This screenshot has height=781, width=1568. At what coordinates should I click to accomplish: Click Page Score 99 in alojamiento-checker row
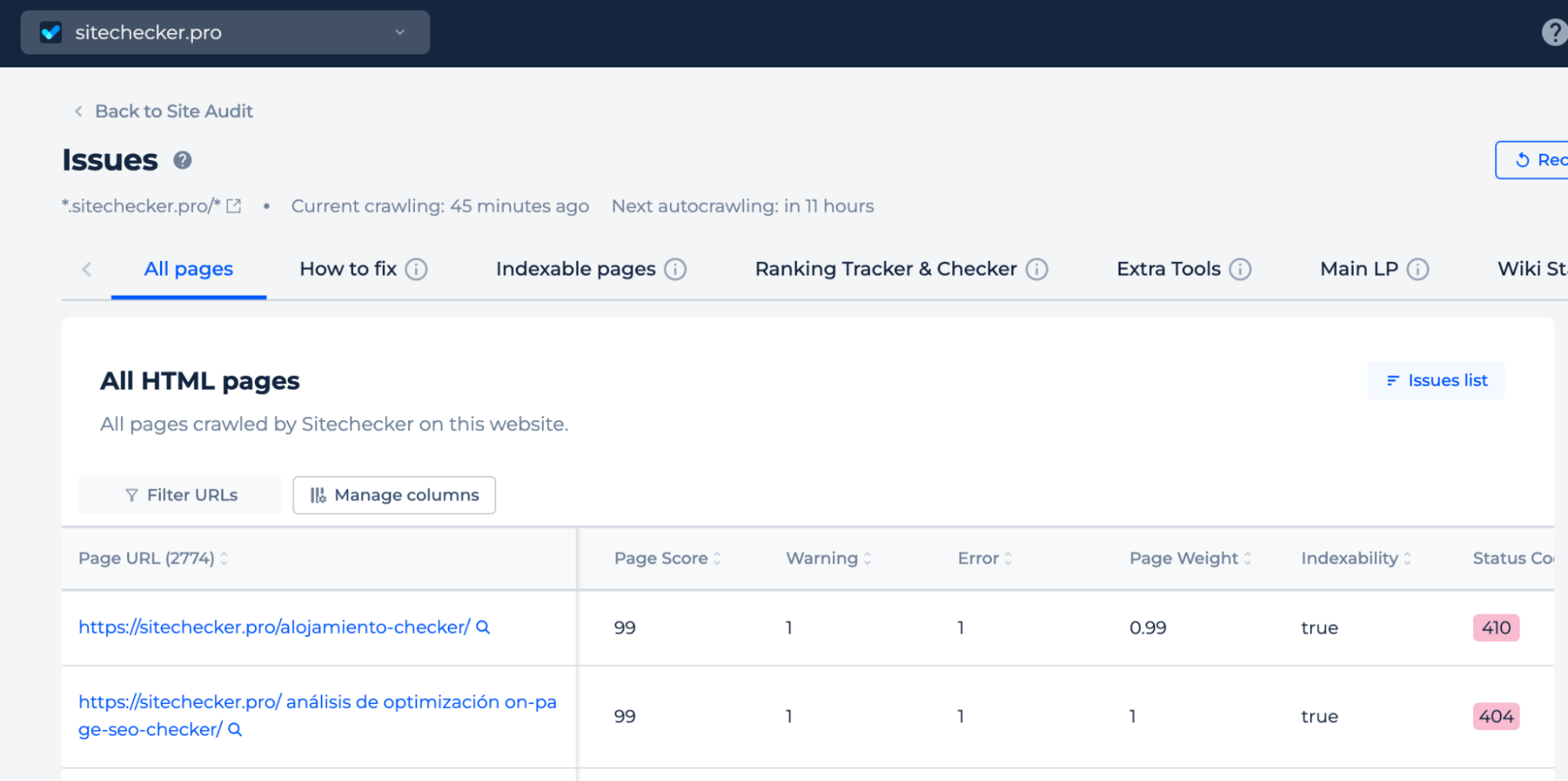pyautogui.click(x=624, y=627)
